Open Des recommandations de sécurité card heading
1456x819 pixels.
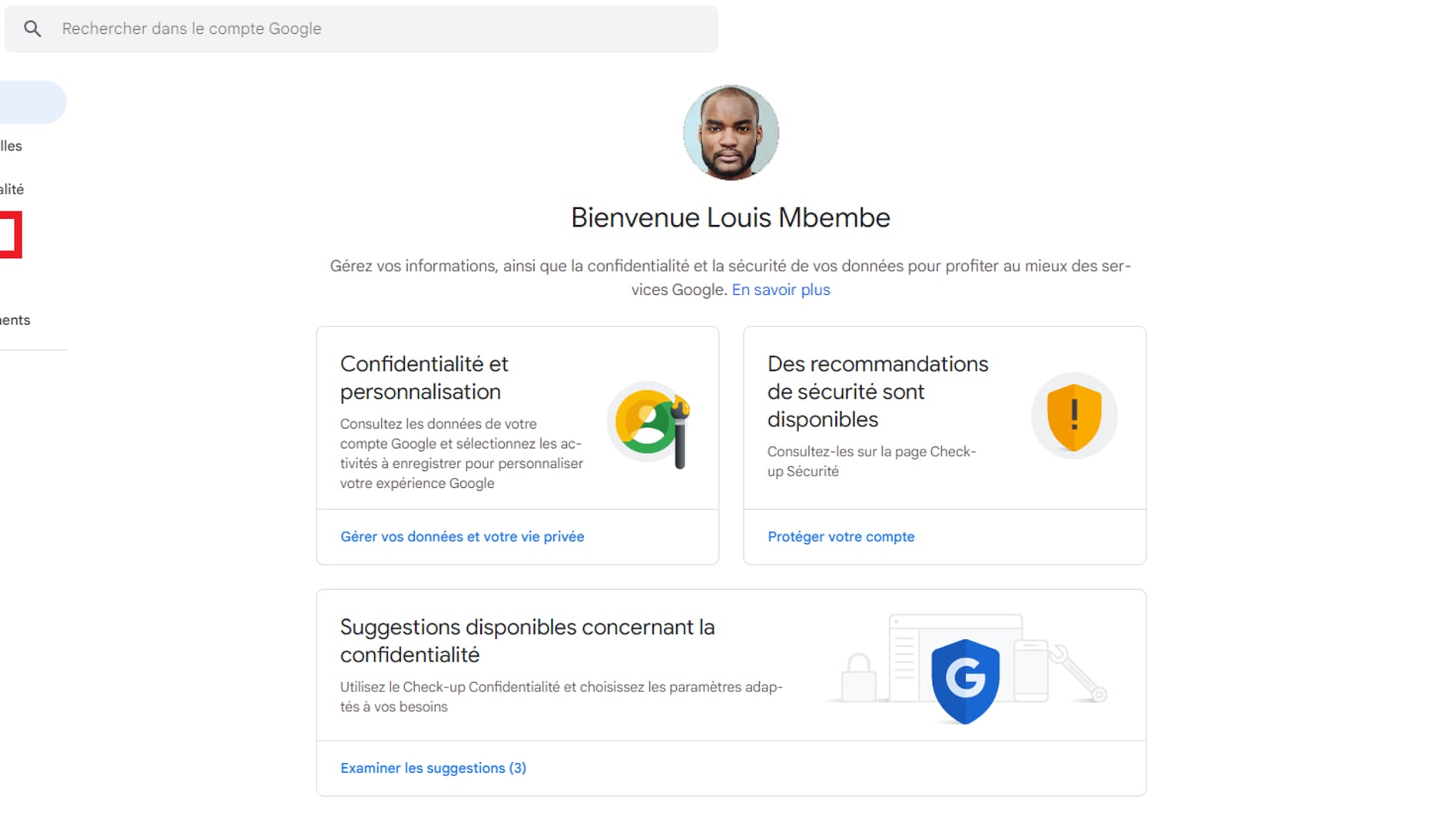[877, 391]
